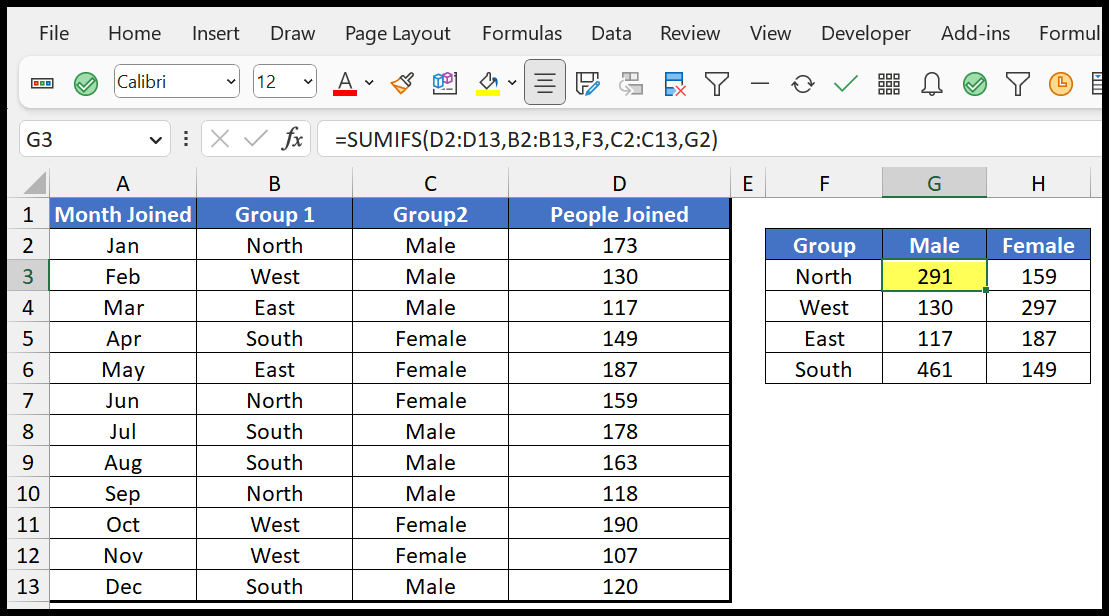
Task: Select cell containing 461
Action: tap(934, 369)
